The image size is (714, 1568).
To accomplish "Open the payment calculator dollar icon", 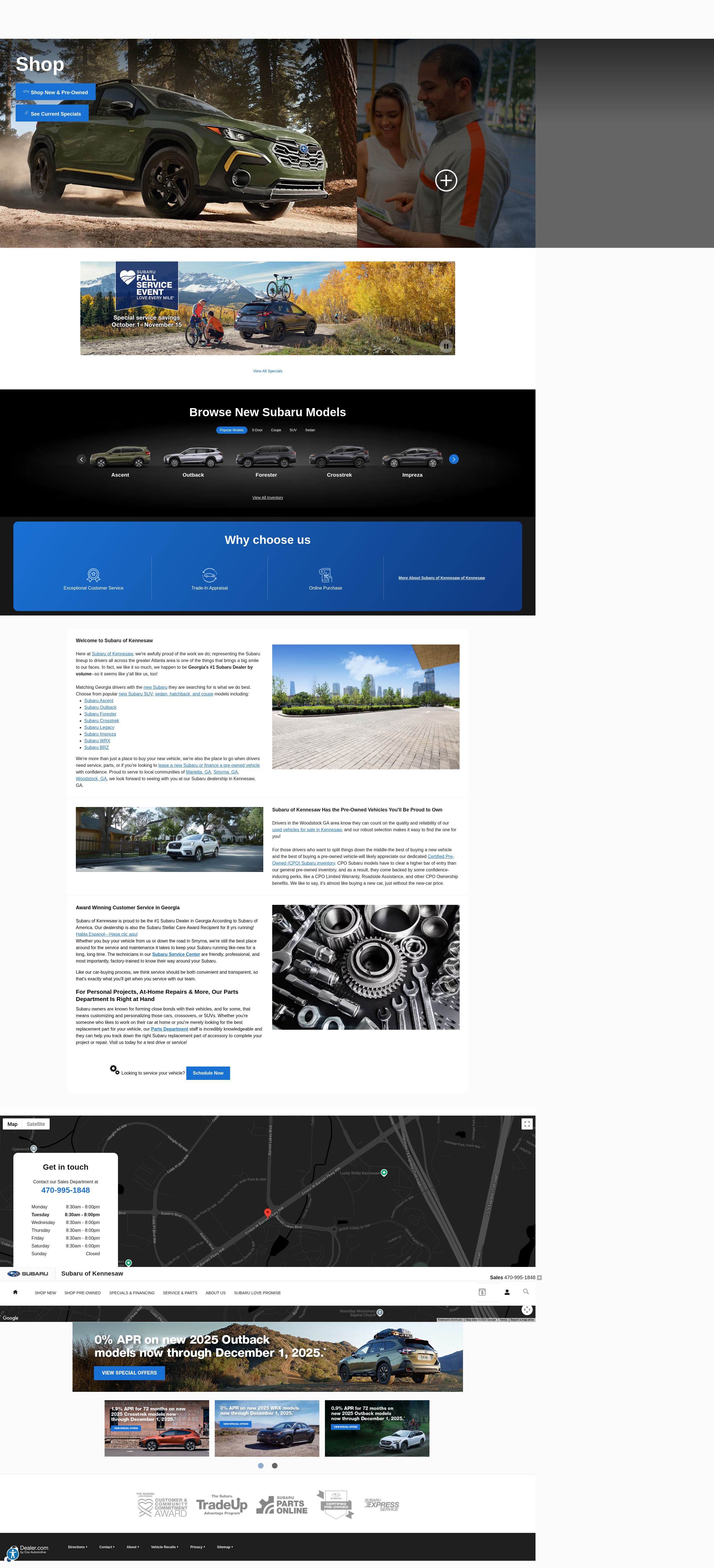I will [482, 1292].
